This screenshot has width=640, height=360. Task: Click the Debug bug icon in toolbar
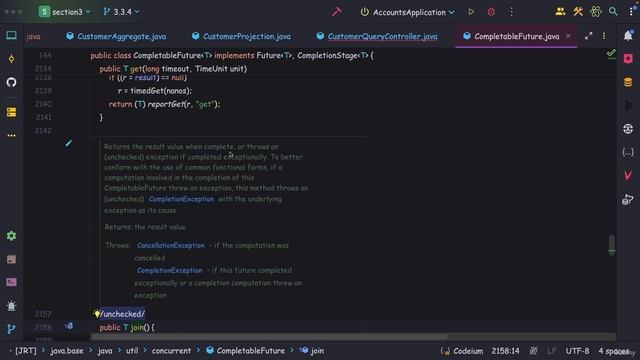tap(491, 12)
